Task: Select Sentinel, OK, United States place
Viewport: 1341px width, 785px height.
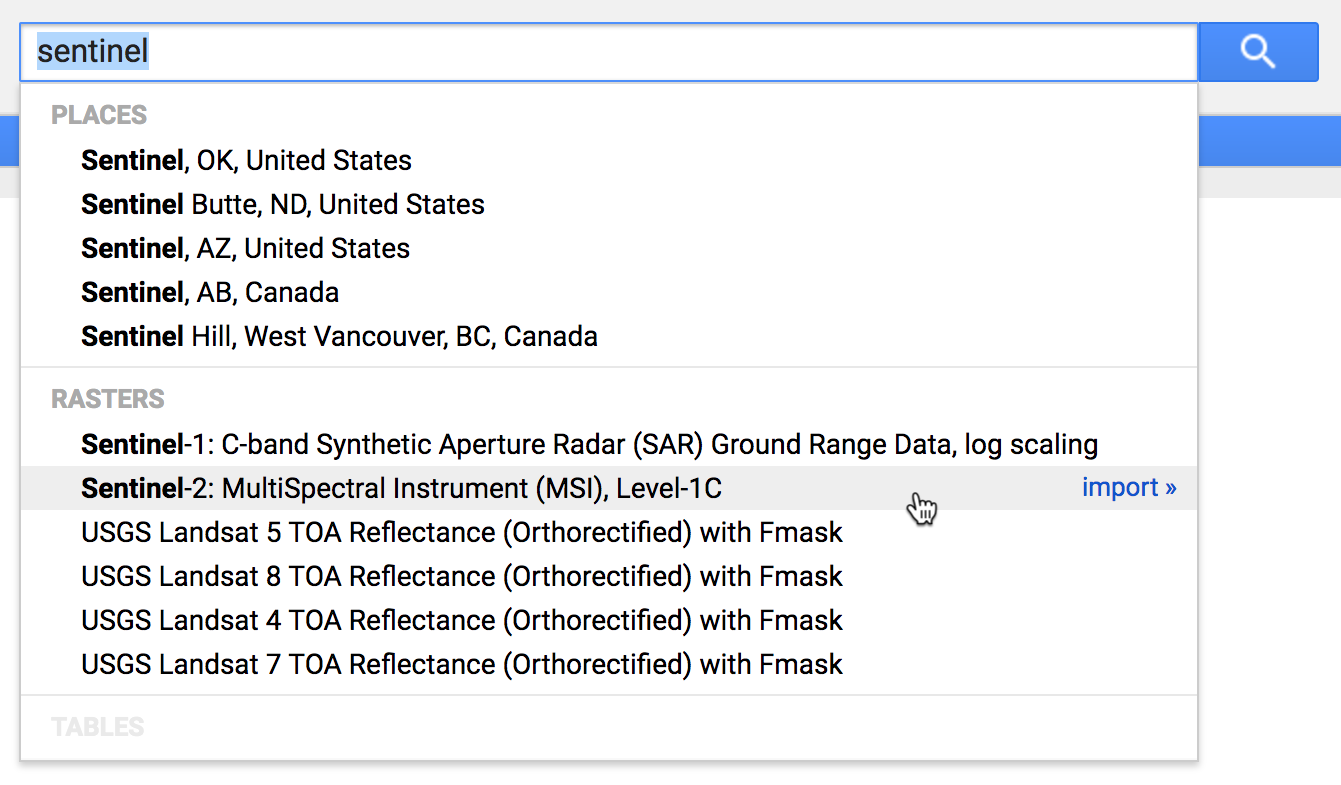Action: pos(246,160)
